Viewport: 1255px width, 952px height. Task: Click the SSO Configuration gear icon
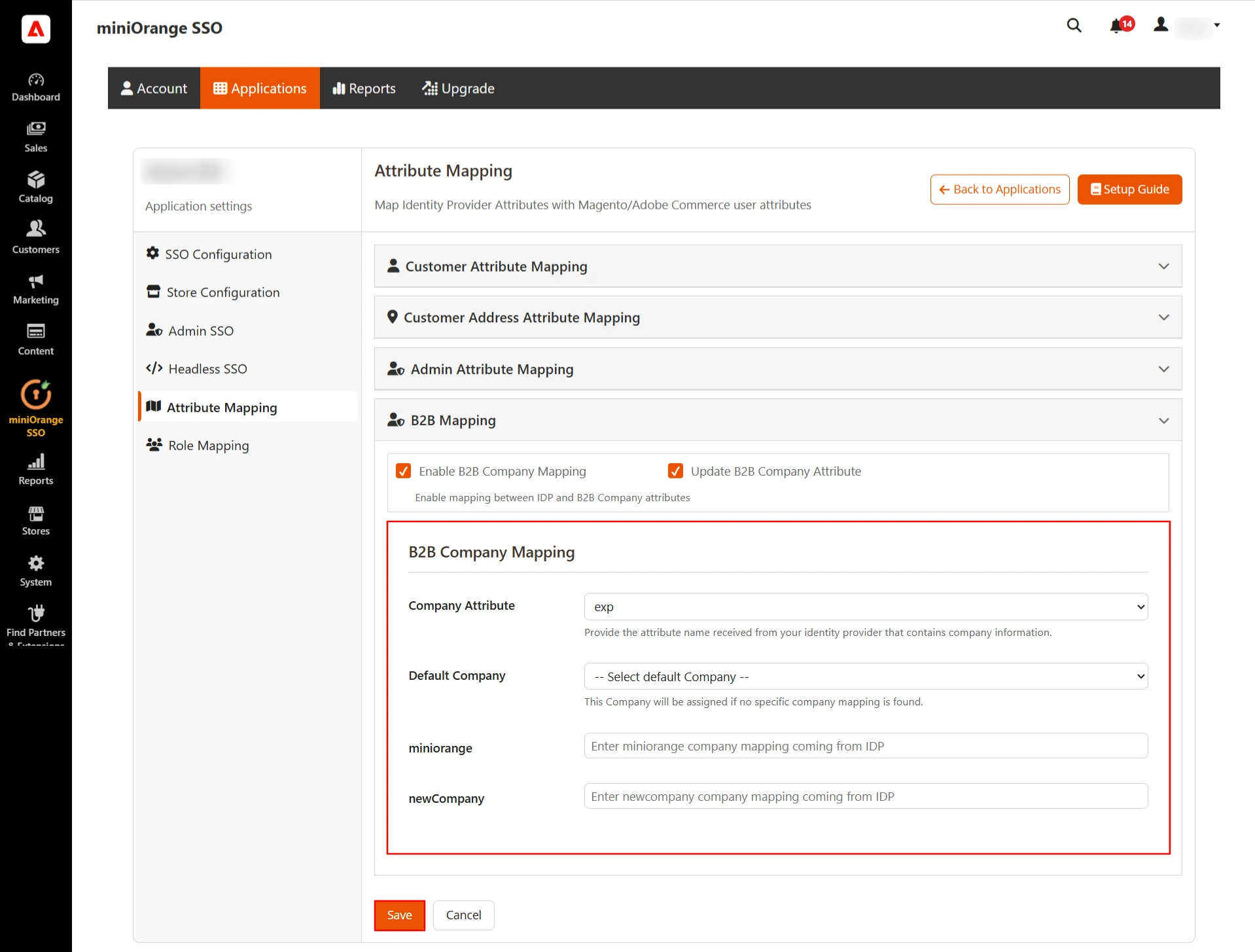153,253
